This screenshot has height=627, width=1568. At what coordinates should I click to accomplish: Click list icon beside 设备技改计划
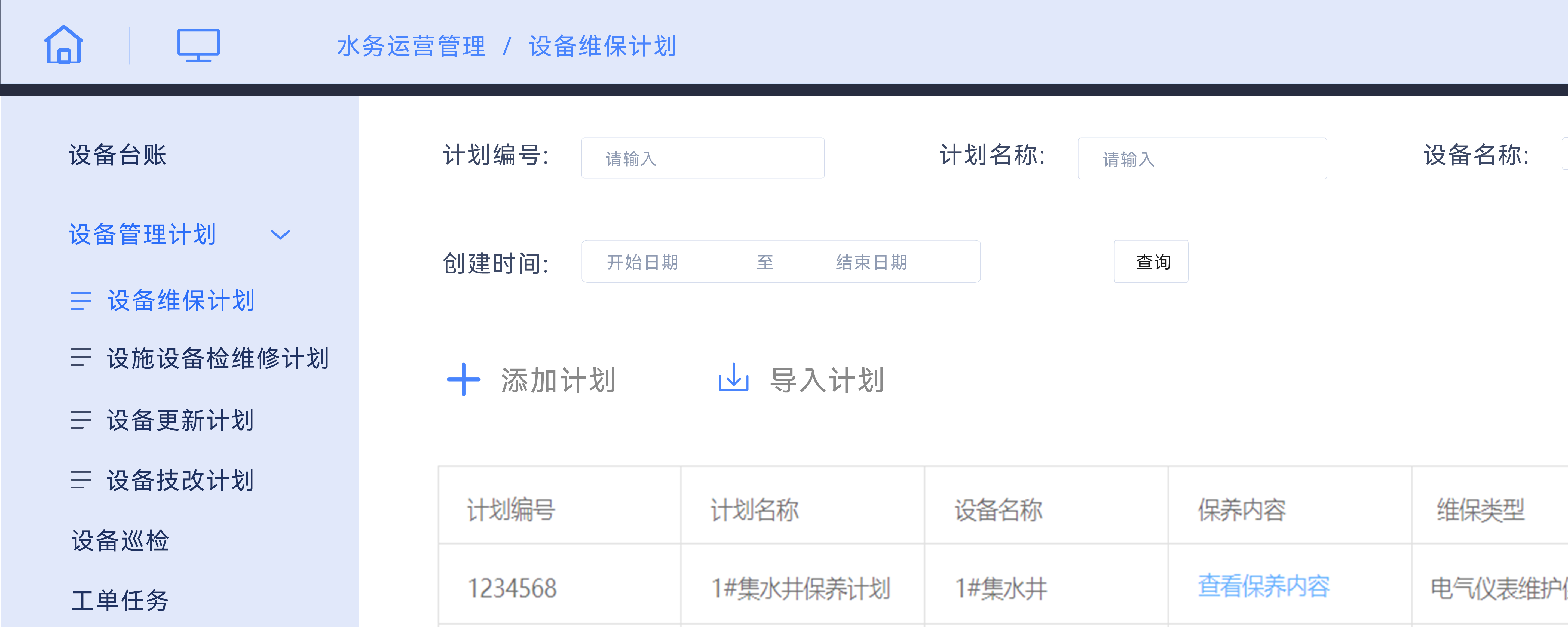pos(81,480)
